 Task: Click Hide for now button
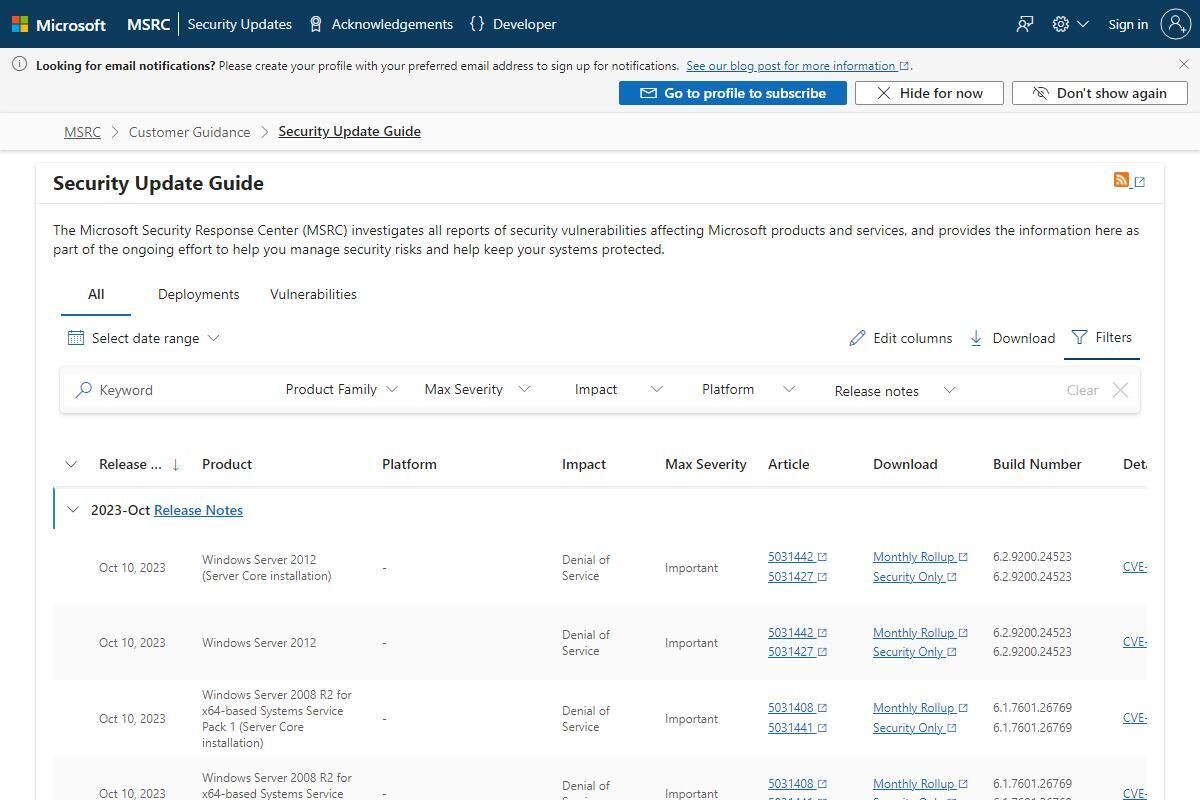(x=929, y=93)
